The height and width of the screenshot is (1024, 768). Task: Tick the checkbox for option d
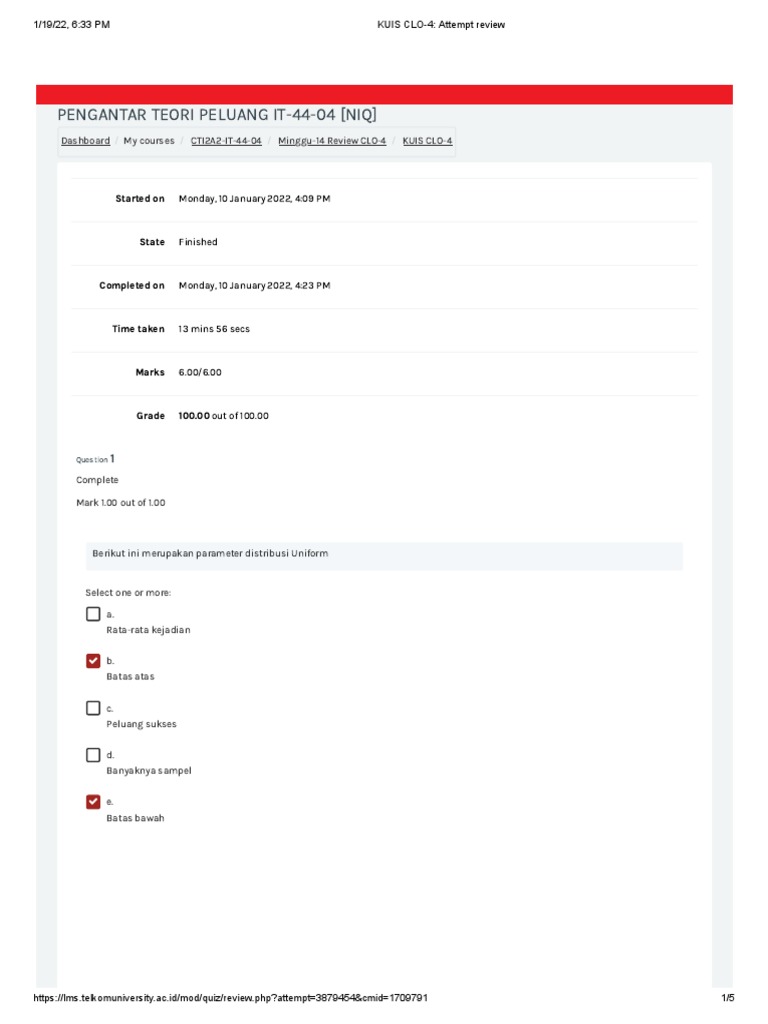point(93,755)
